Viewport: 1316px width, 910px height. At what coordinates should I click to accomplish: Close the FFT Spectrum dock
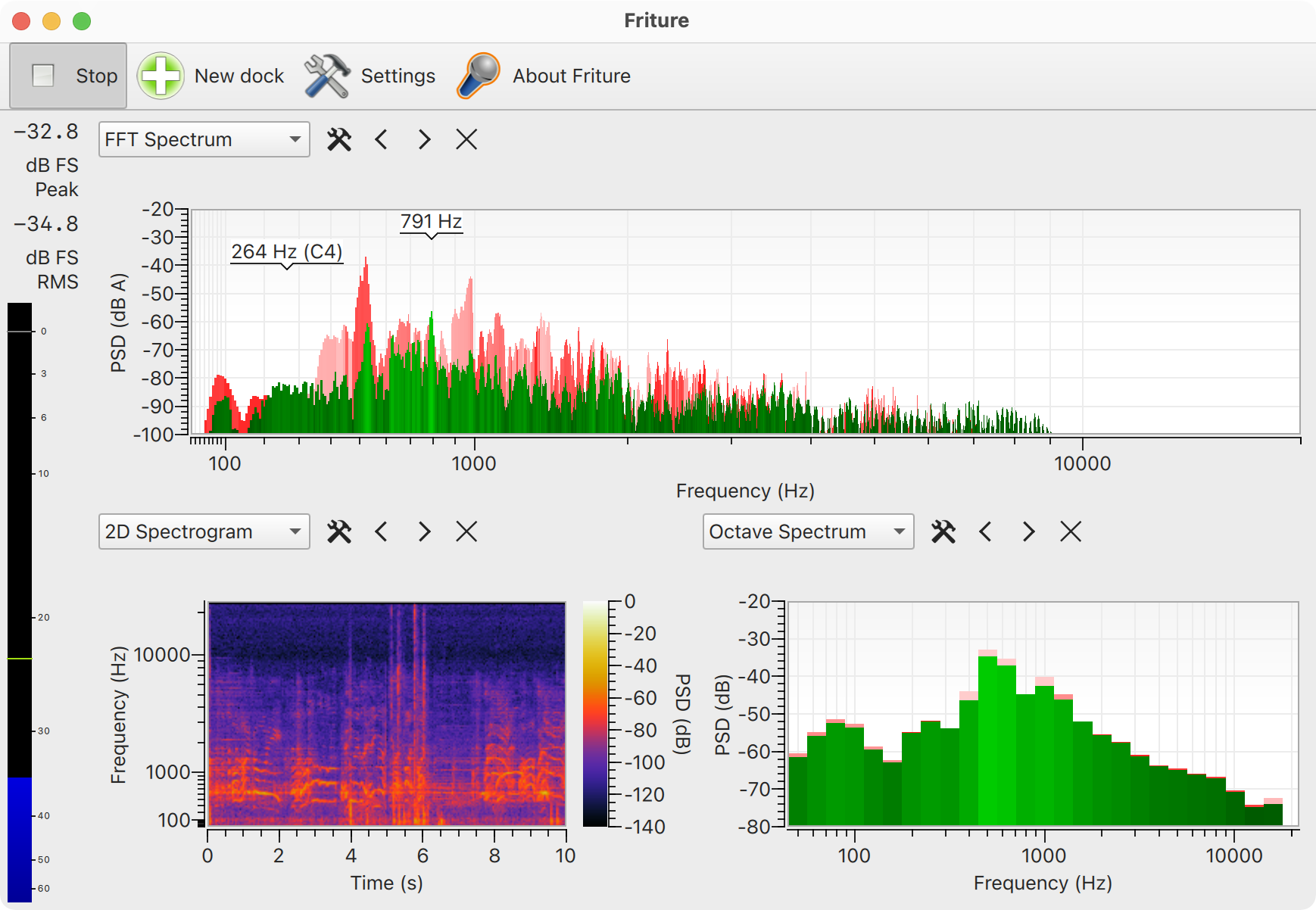[466, 139]
